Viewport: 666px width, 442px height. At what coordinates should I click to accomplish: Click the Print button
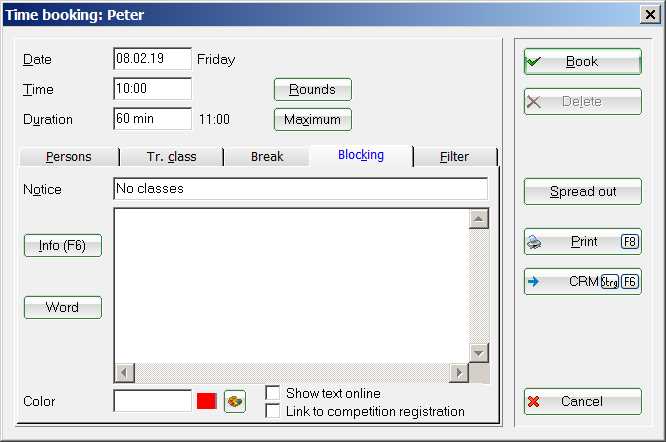pyautogui.click(x=583, y=242)
